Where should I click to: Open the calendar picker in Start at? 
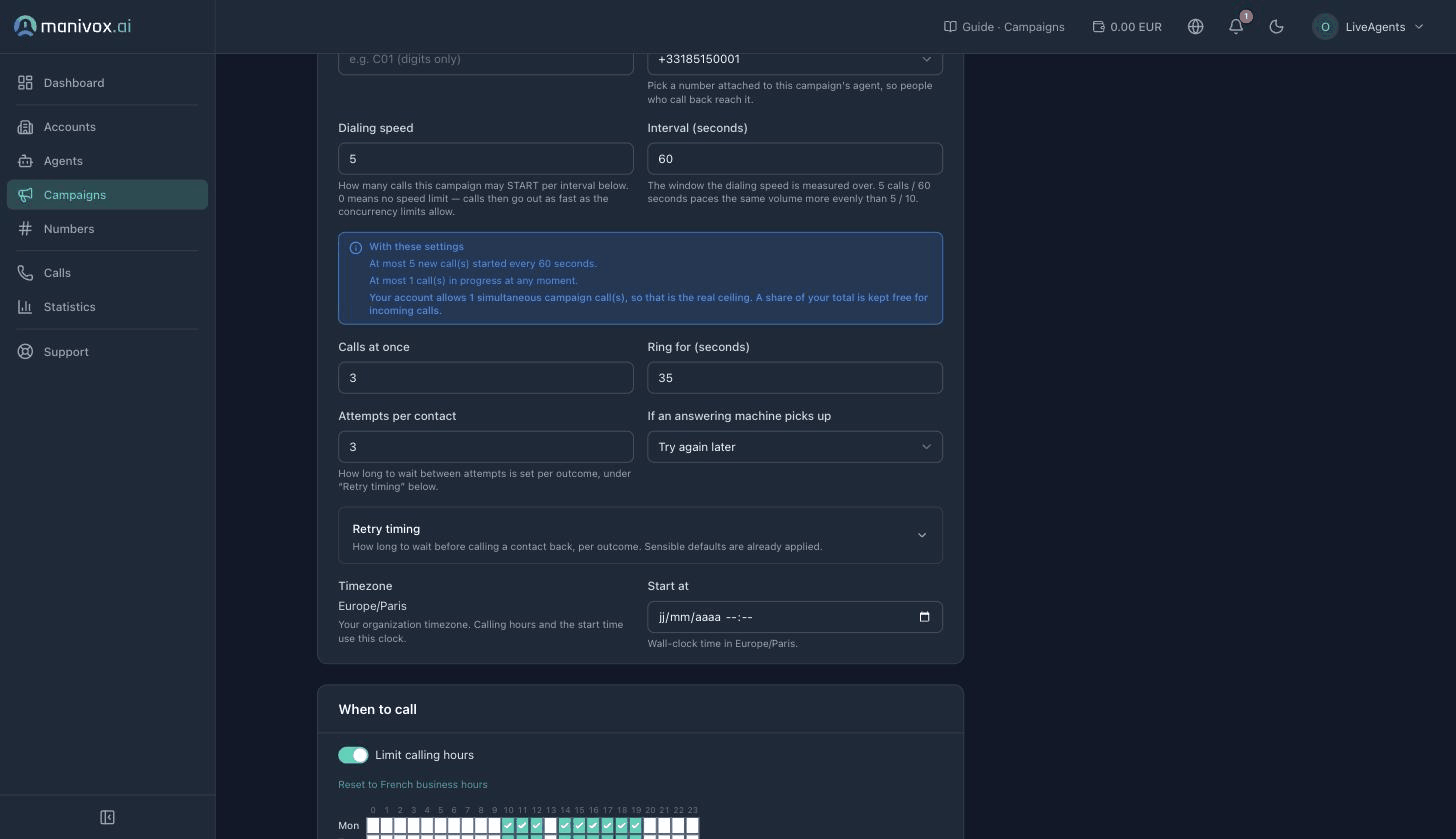[x=924, y=617]
